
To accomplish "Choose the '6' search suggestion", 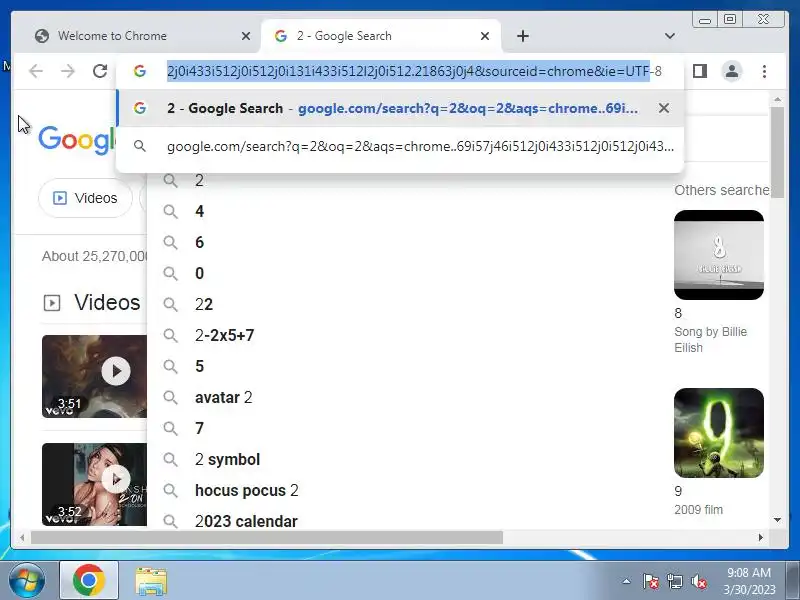I will 199,242.
